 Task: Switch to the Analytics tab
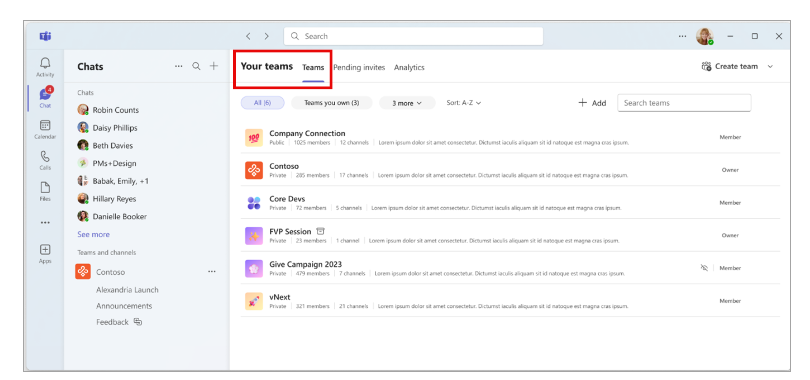409,68
